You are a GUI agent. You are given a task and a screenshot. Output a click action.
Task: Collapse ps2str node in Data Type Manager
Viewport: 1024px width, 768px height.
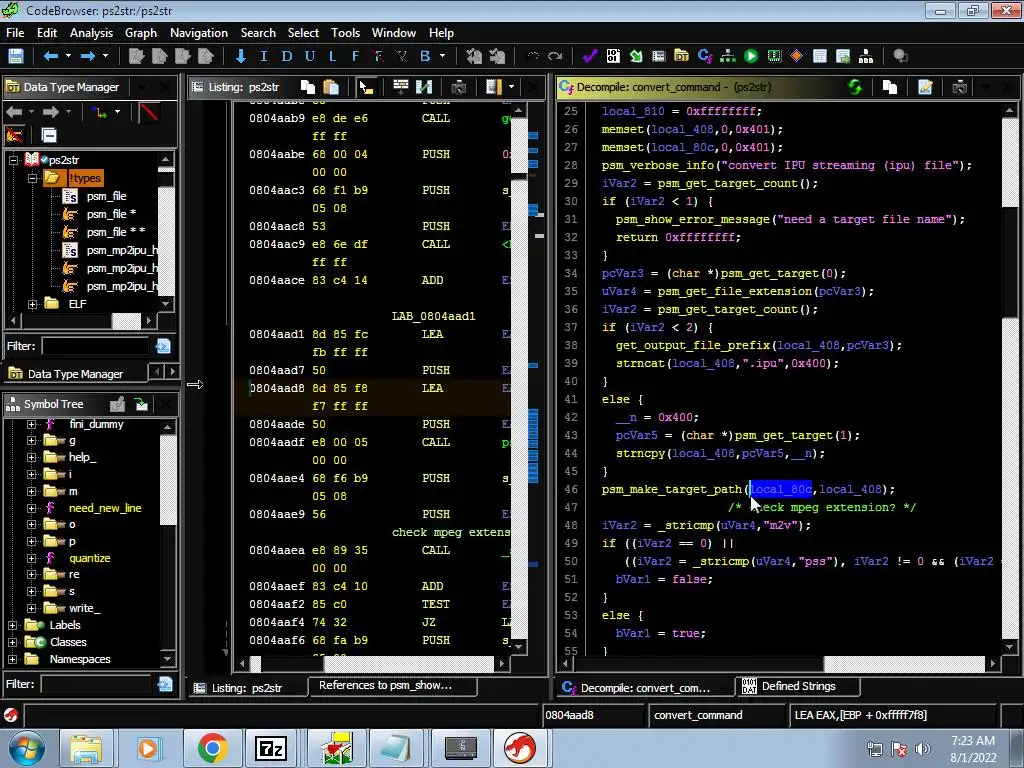tap(13, 159)
